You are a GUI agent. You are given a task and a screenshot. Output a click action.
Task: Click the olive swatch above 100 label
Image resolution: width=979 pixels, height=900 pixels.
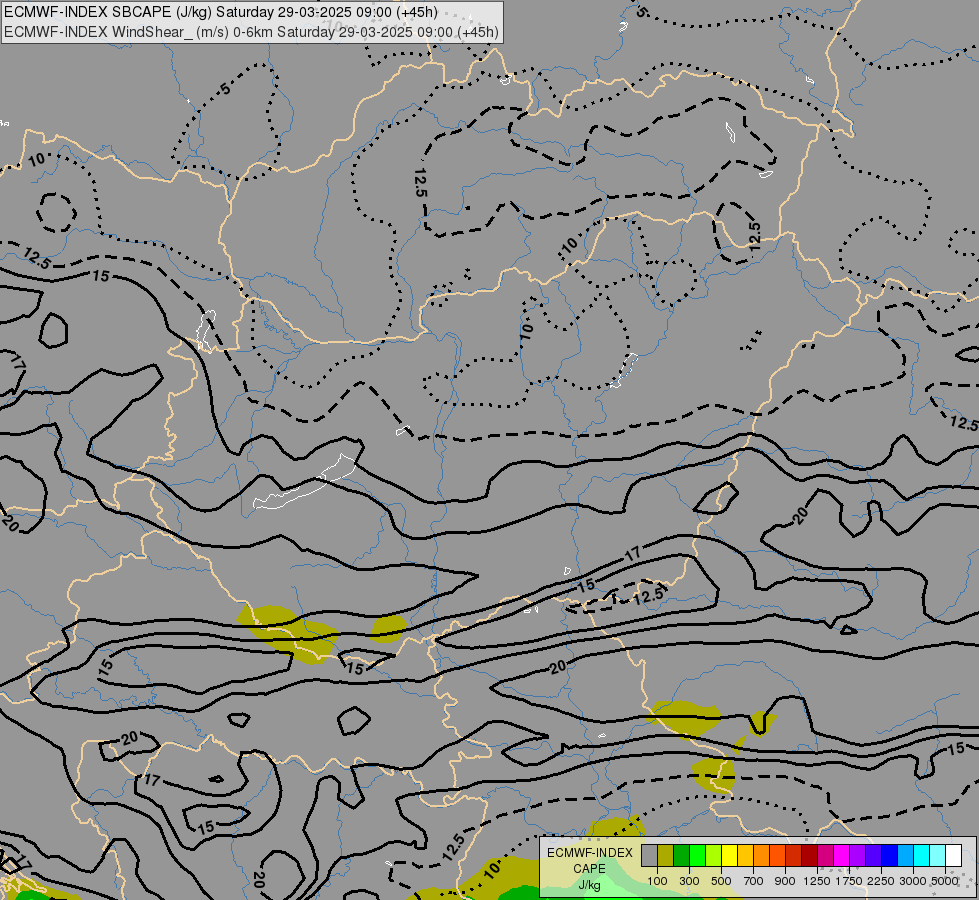pos(666,856)
